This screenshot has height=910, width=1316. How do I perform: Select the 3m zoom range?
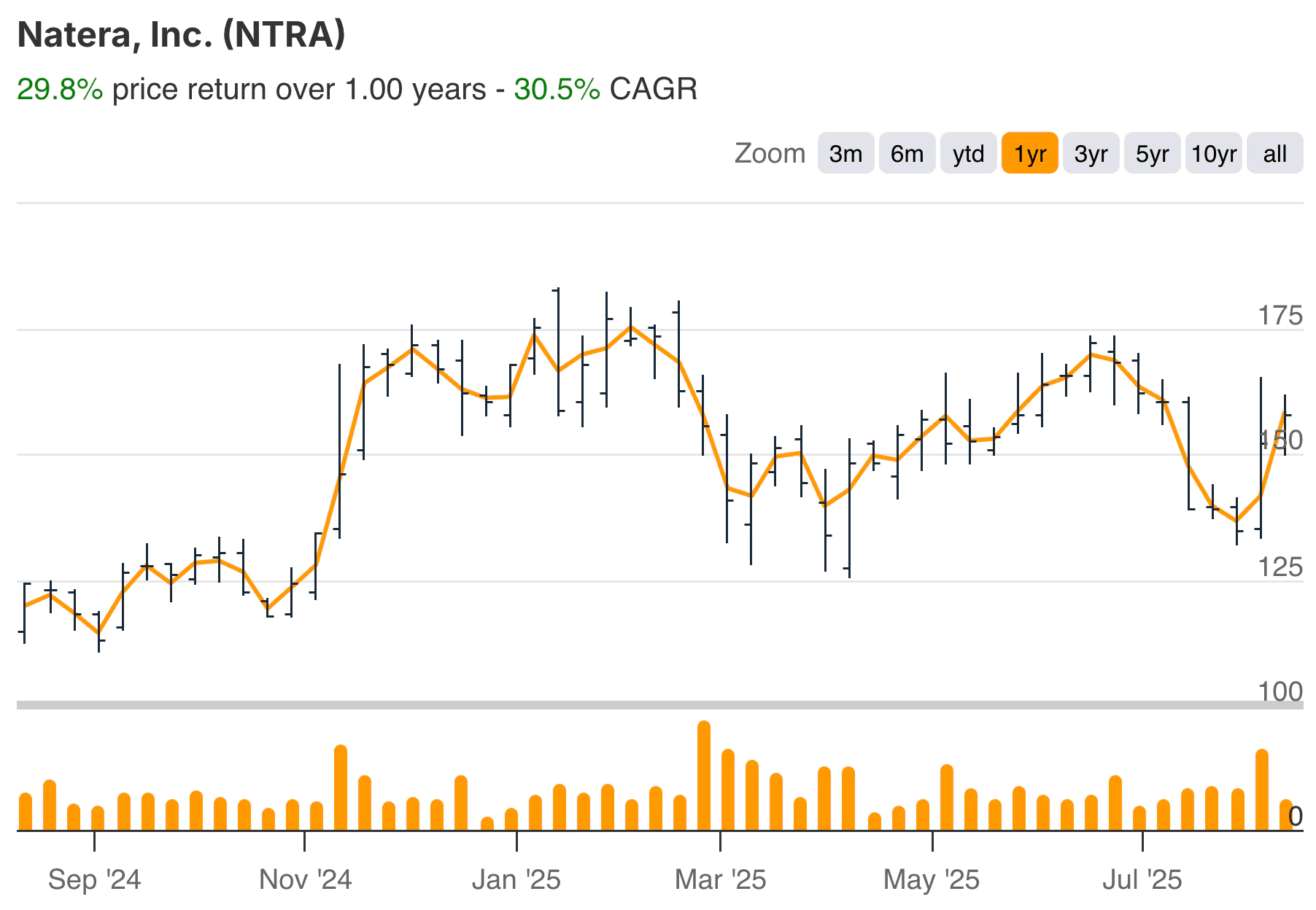point(845,153)
